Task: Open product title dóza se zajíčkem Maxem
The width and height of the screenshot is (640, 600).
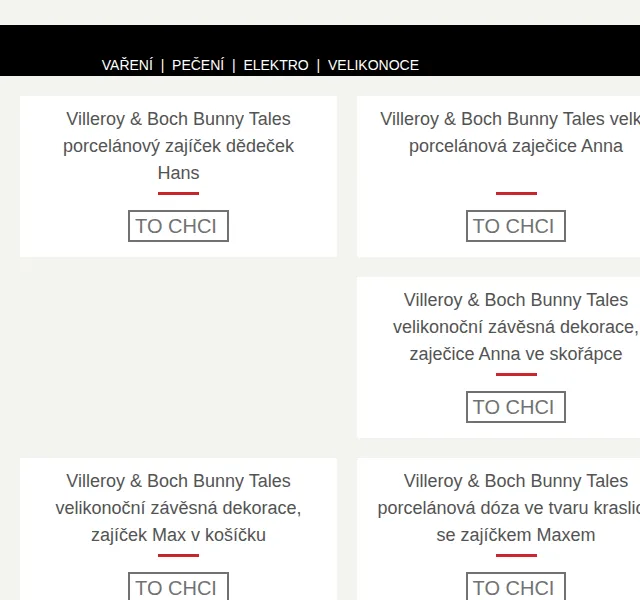Action: point(509,508)
